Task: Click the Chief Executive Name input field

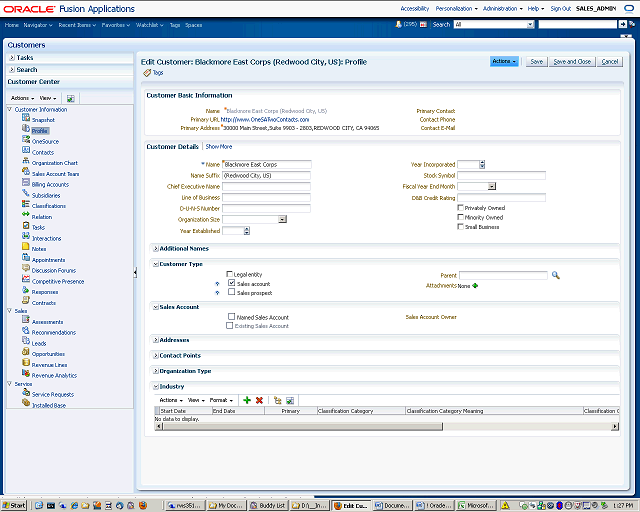Action: (267, 186)
